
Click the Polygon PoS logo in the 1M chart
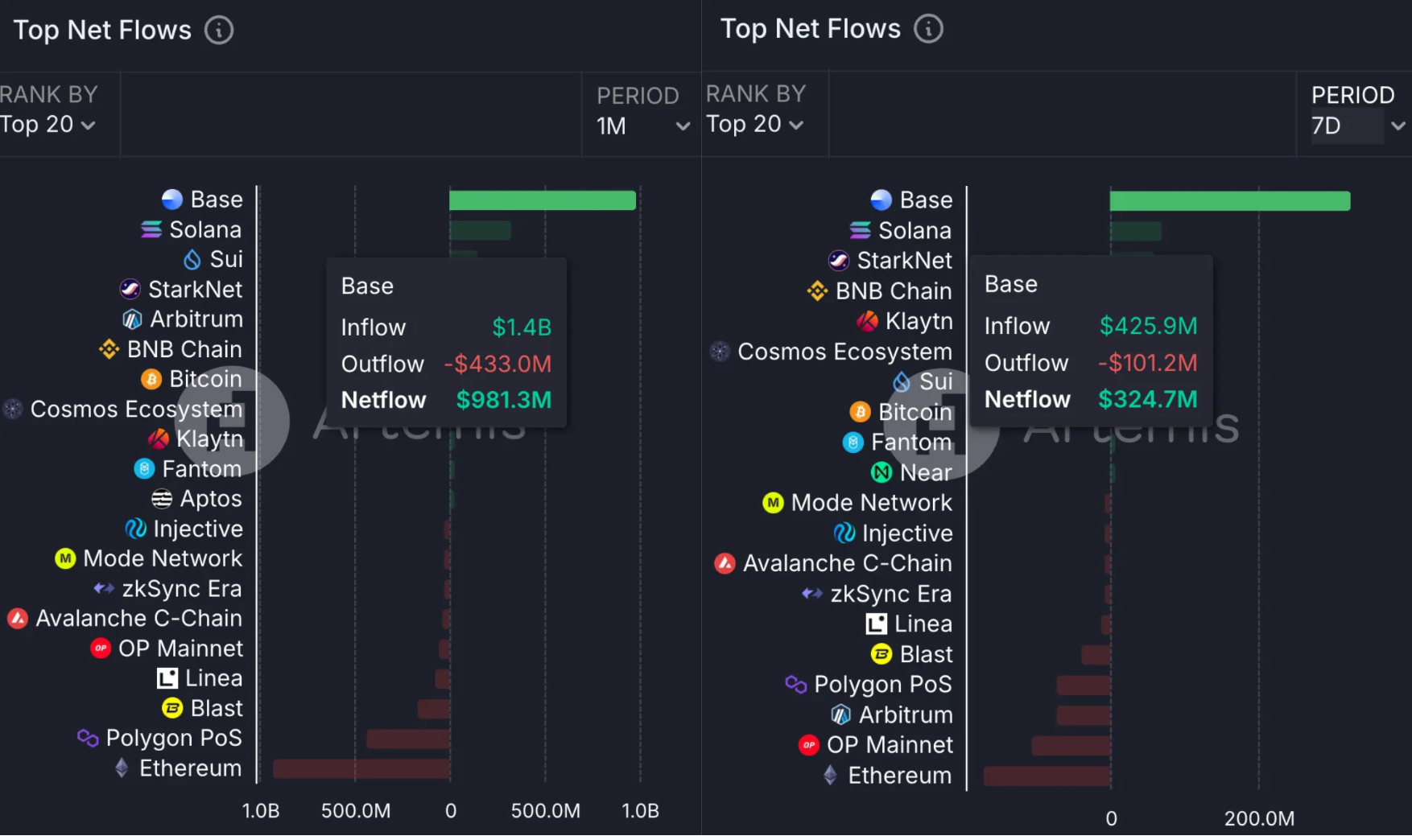point(88,738)
